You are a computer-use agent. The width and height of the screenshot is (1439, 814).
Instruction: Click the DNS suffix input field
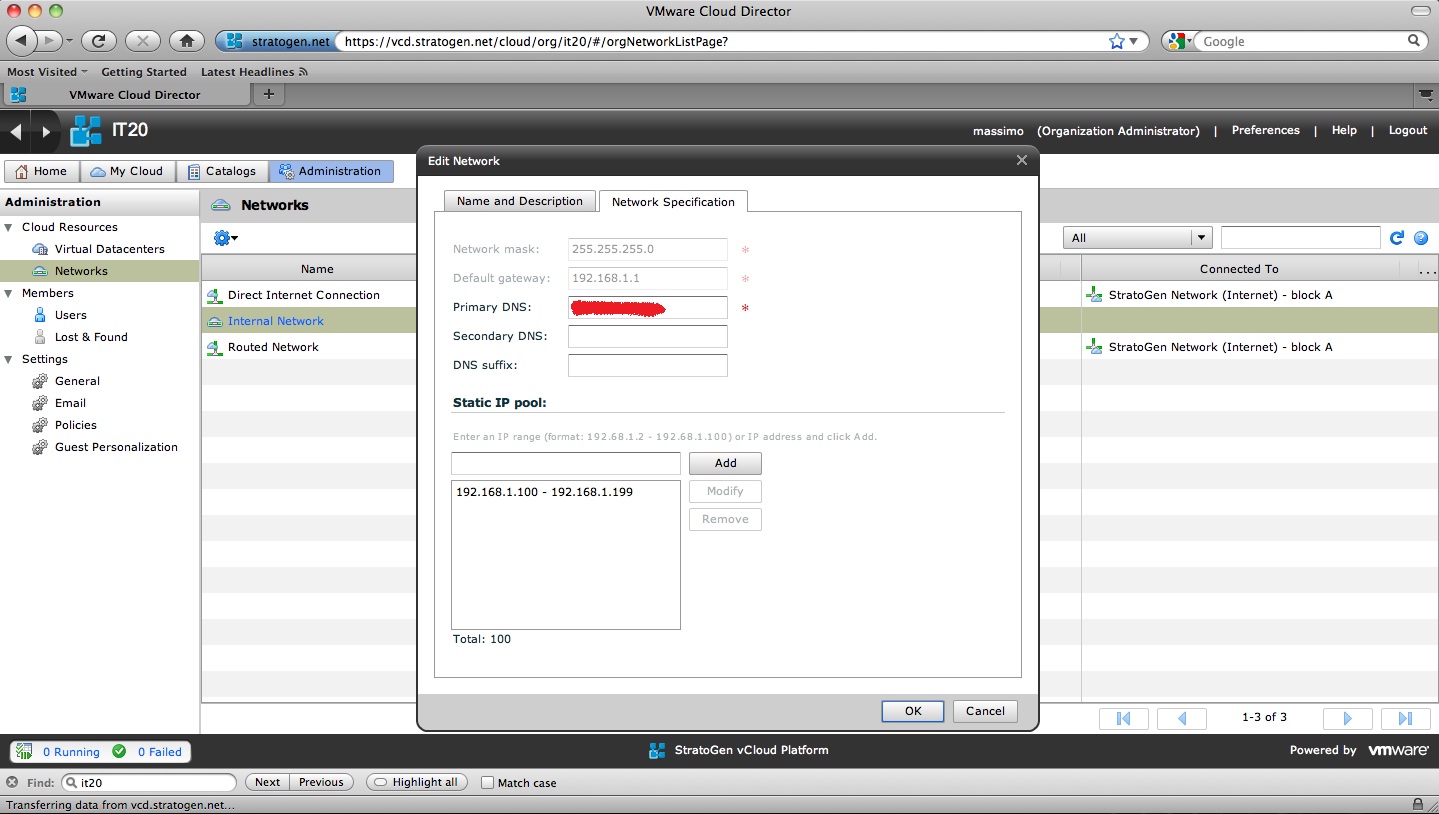point(648,365)
